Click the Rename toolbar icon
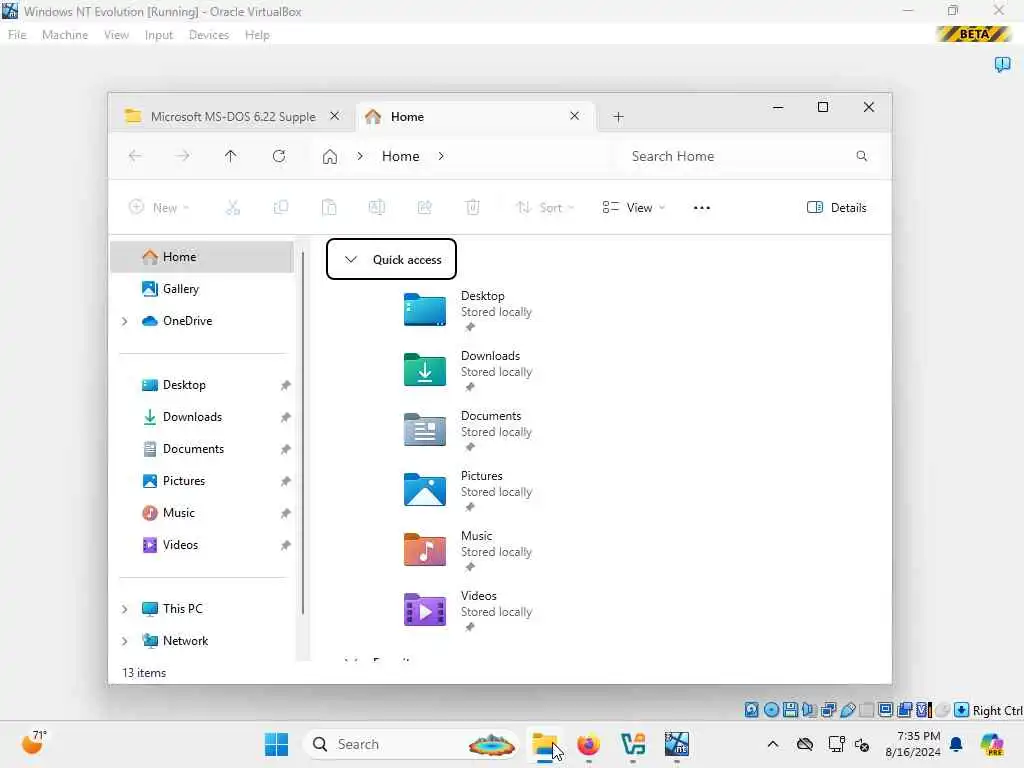This screenshot has width=1024, height=768. click(x=377, y=208)
